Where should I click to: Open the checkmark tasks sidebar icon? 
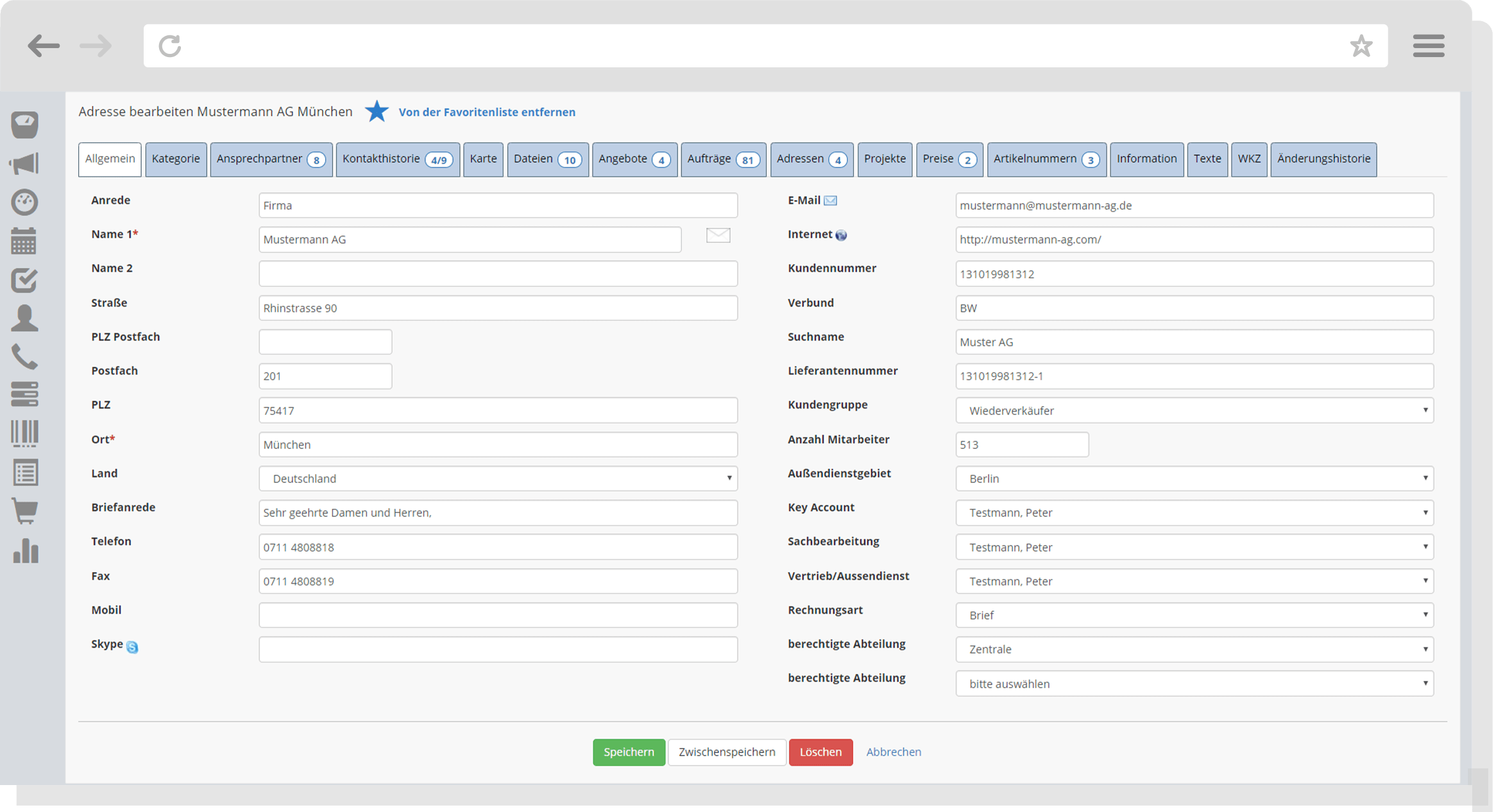24,280
